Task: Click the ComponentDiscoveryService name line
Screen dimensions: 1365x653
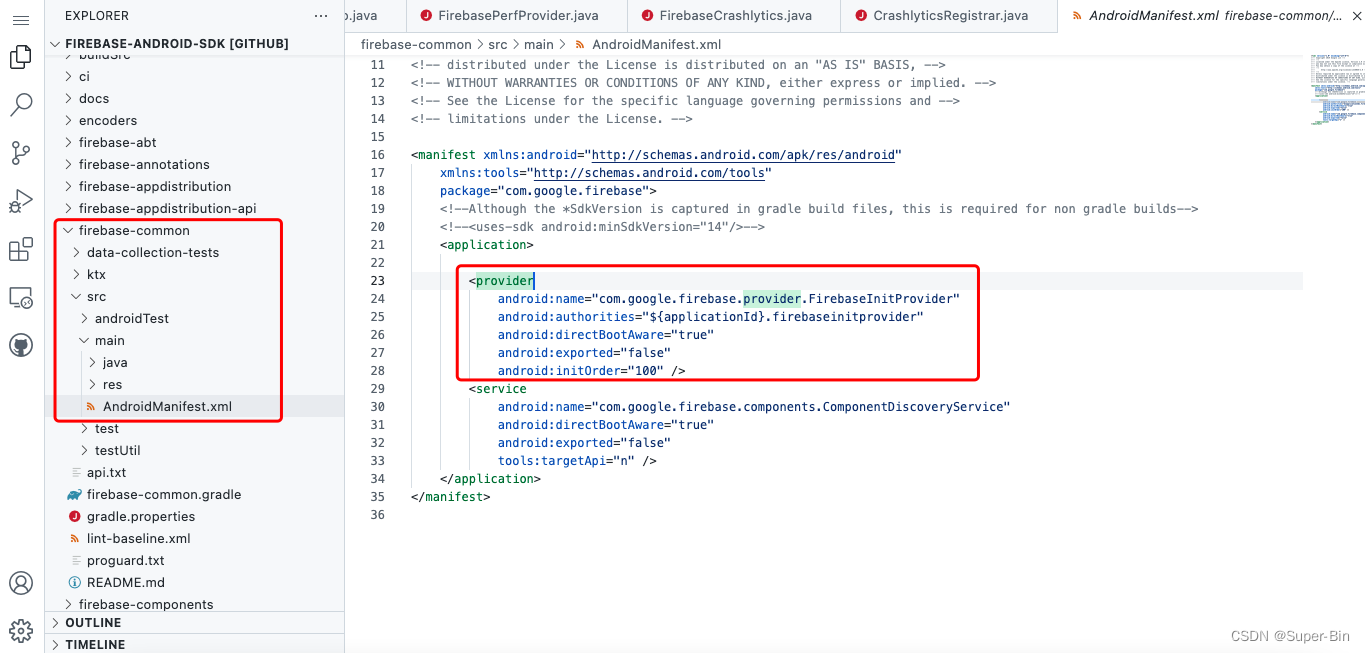Action: tap(754, 407)
